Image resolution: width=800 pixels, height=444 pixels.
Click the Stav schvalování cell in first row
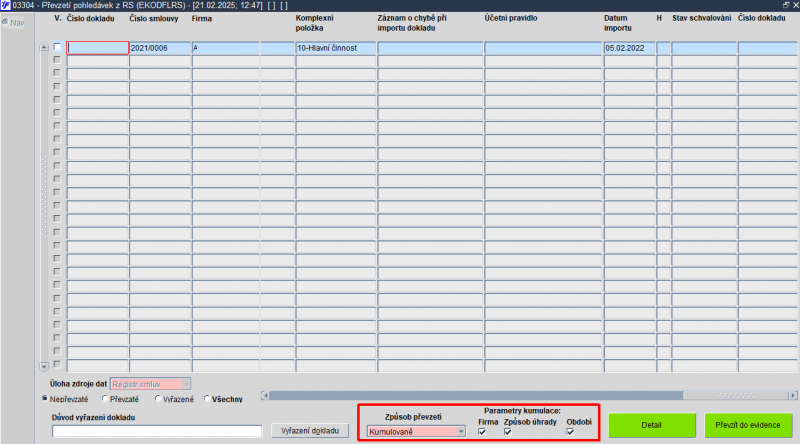(x=704, y=48)
